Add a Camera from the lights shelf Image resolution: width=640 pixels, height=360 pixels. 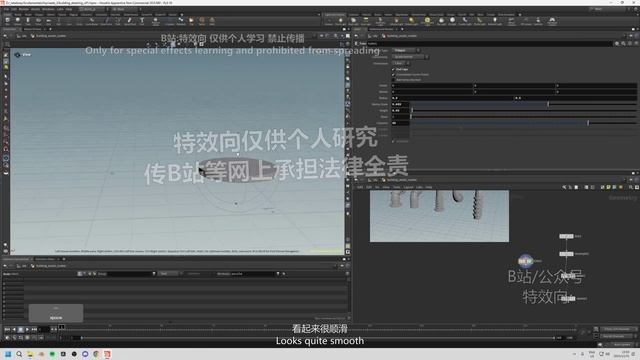(329, 21)
